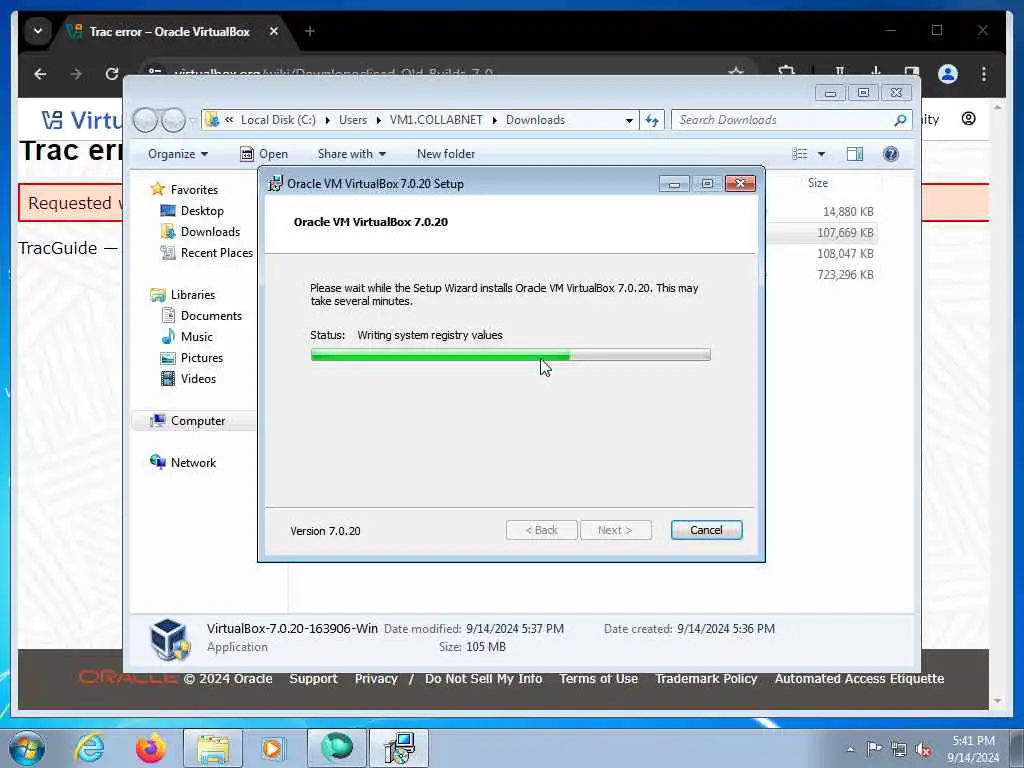Screen dimensions: 1024x768
Task: Open Windows Explorer taskbar button
Action: 212,748
